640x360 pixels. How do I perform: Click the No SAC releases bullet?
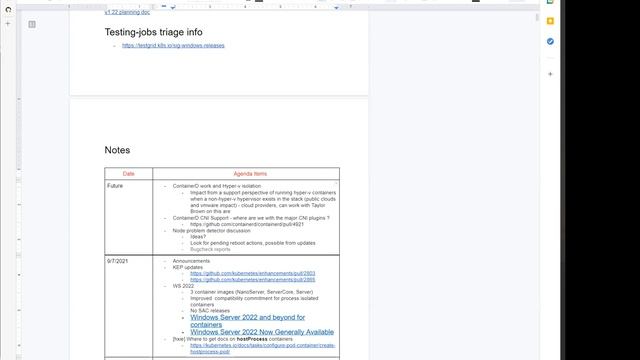(x=210, y=311)
